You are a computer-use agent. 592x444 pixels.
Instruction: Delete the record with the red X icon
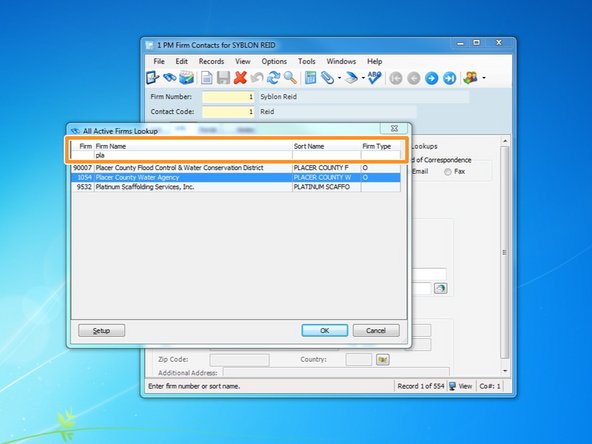click(240, 78)
